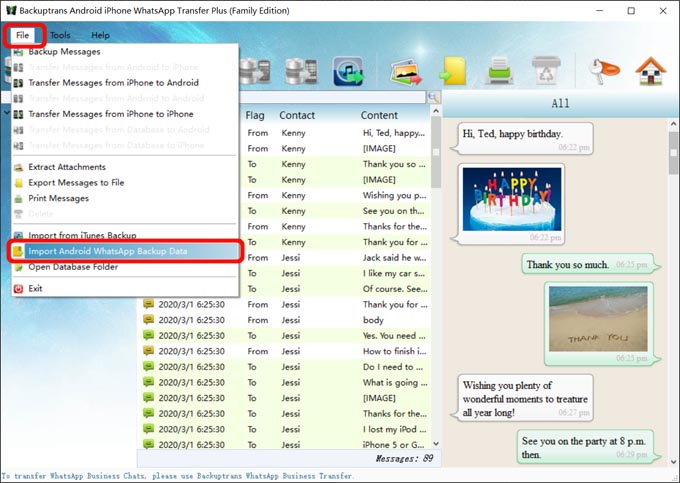The image size is (680, 483).
Task: Click message icon in 'Thank you for ...' Jessi row
Action: tap(149, 304)
